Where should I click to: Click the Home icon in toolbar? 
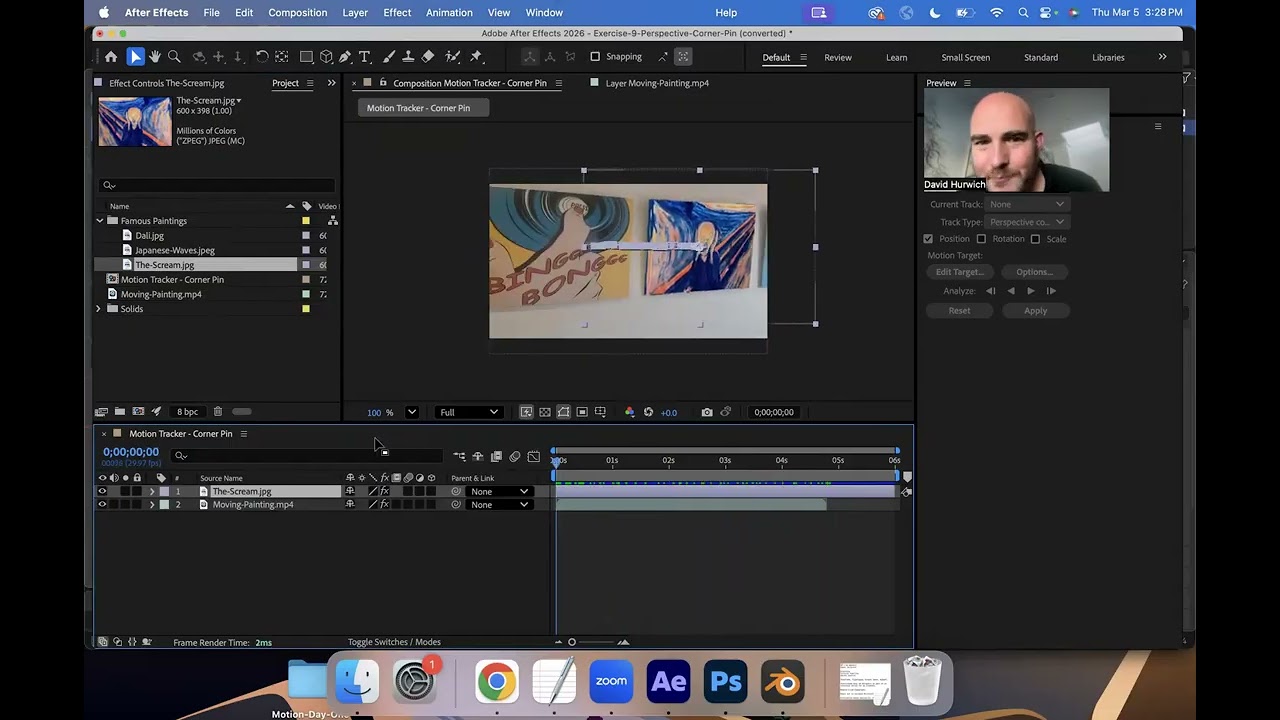pyautogui.click(x=111, y=57)
